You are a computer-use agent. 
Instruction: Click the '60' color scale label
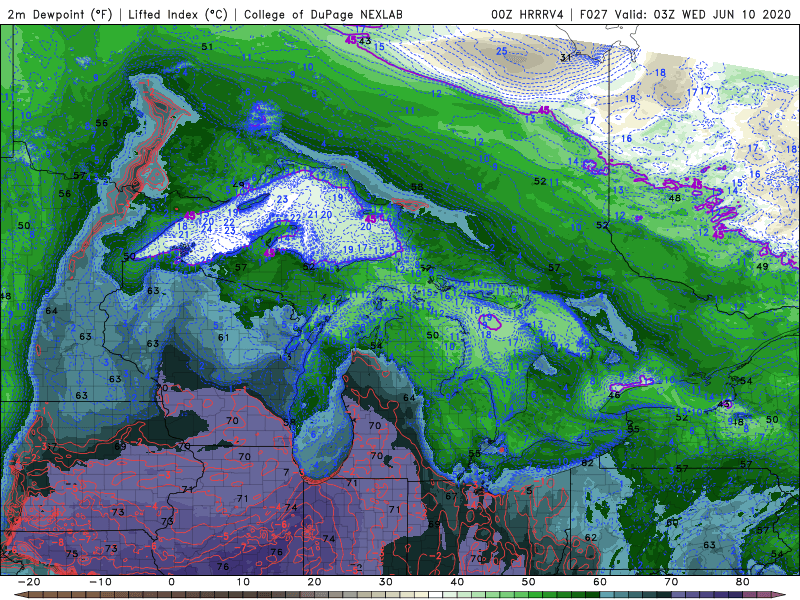click(x=600, y=582)
